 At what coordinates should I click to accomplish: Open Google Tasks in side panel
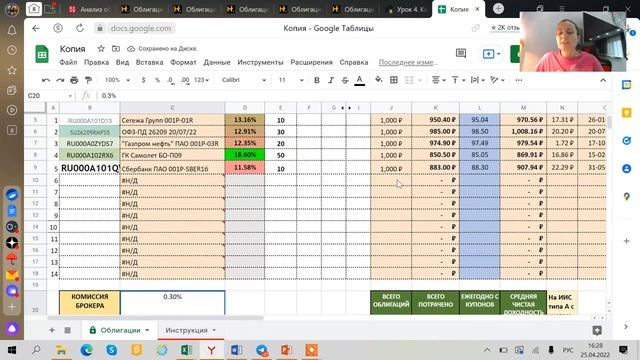point(627,141)
